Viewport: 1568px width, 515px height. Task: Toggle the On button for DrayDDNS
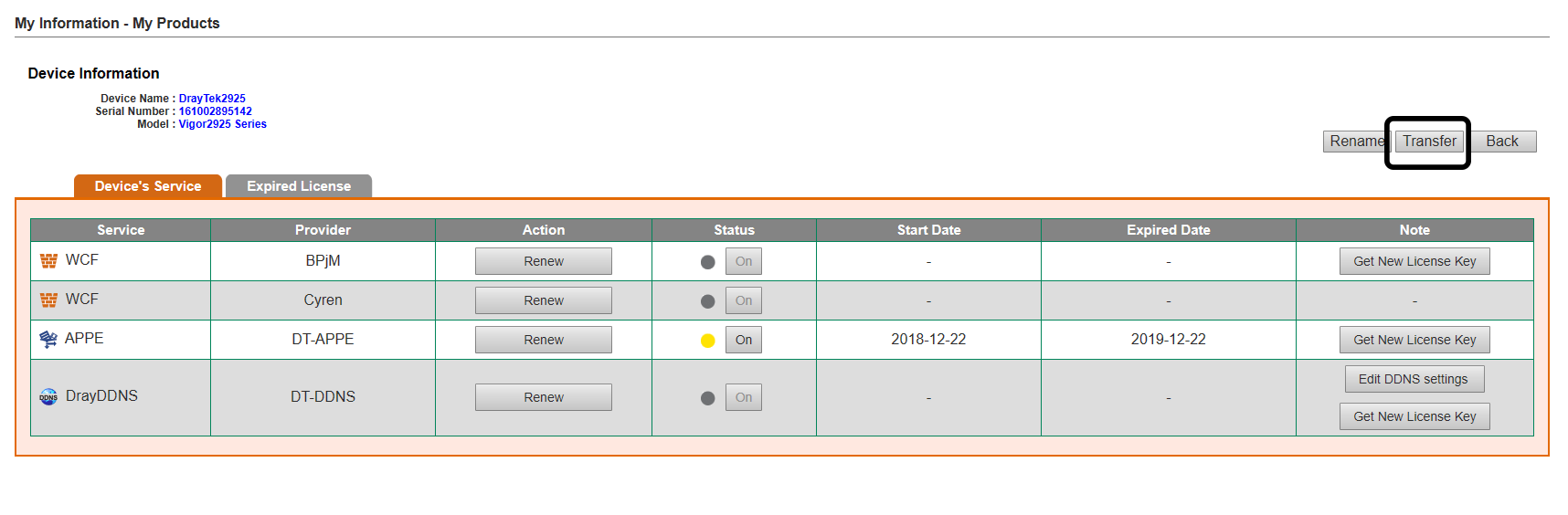pos(744,397)
